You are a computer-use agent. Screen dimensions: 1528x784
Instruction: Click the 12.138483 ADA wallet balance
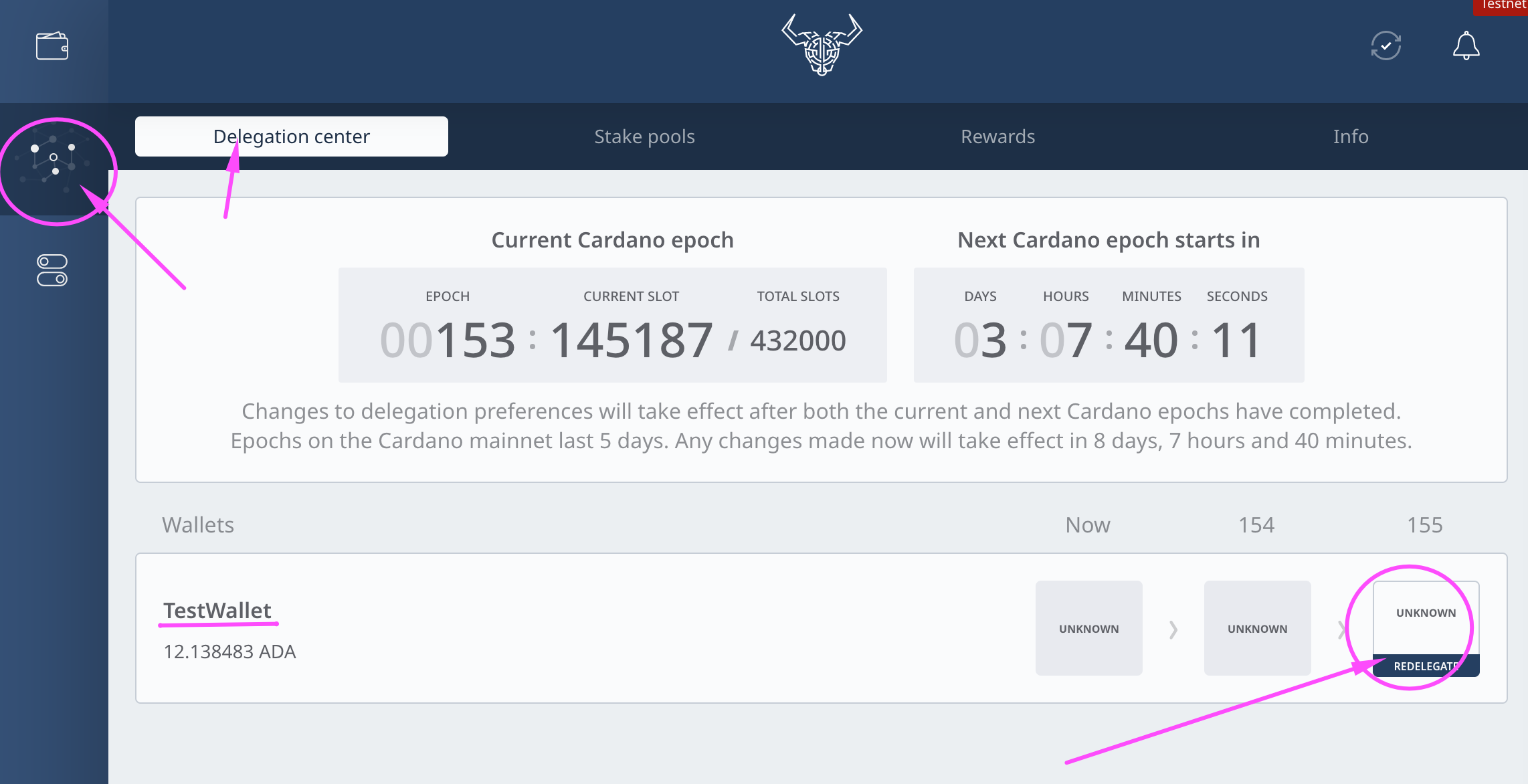pos(229,652)
